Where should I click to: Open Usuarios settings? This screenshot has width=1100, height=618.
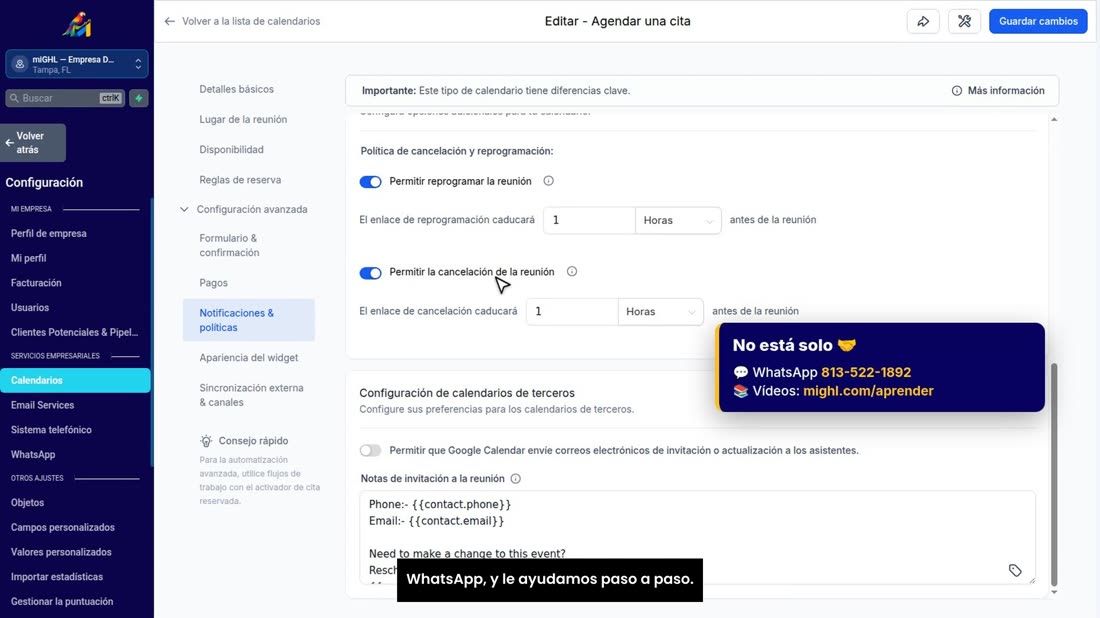pos(29,307)
